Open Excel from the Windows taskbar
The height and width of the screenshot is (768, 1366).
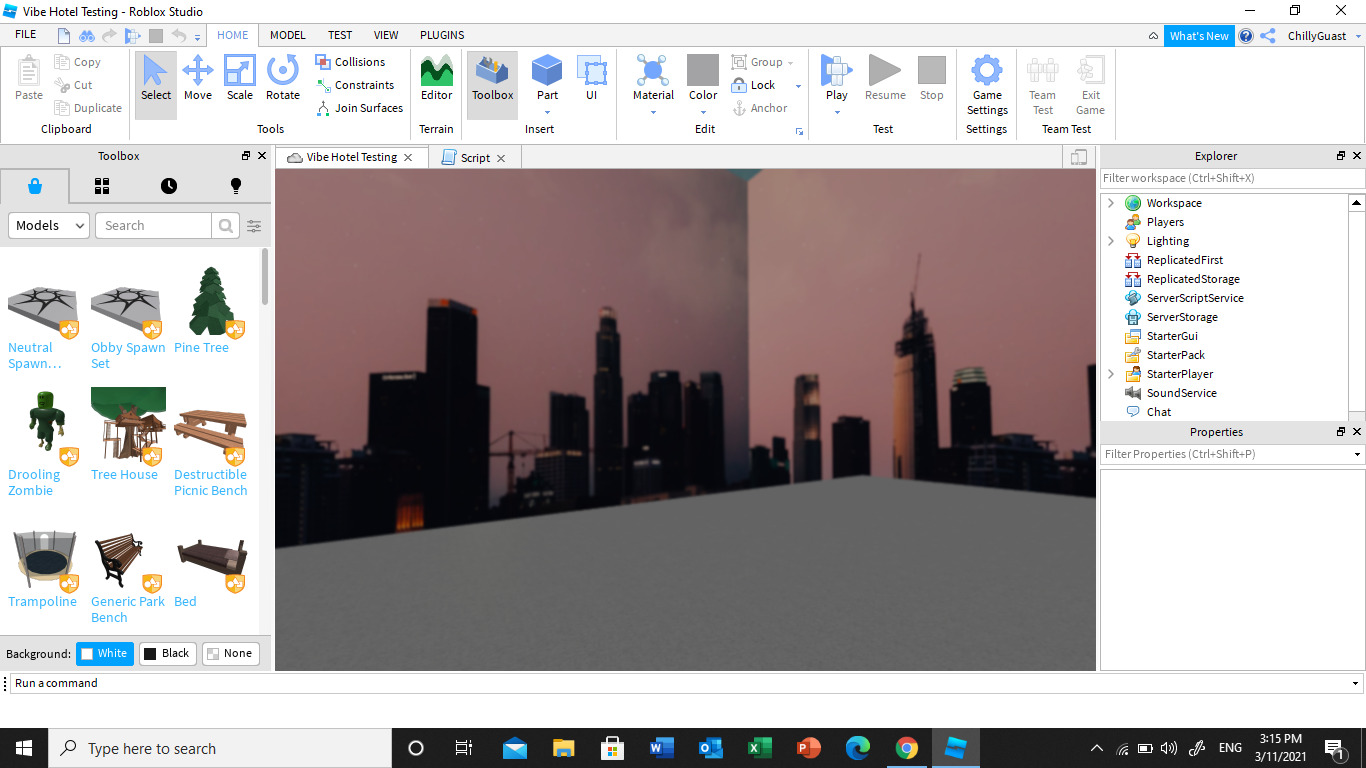click(x=760, y=748)
